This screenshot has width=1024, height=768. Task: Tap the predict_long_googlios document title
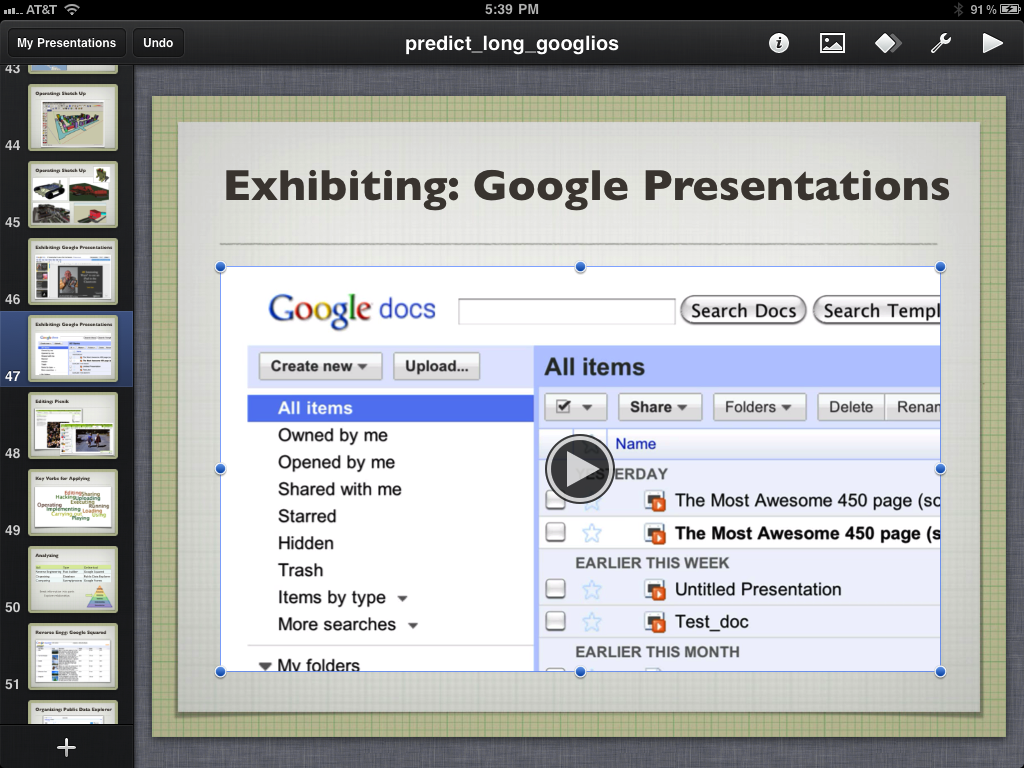[511, 43]
